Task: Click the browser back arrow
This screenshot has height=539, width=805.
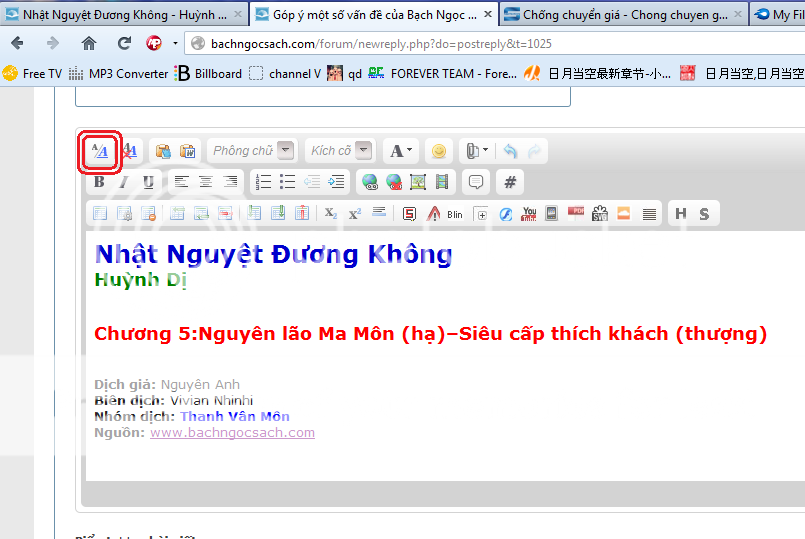Action: (x=17, y=43)
